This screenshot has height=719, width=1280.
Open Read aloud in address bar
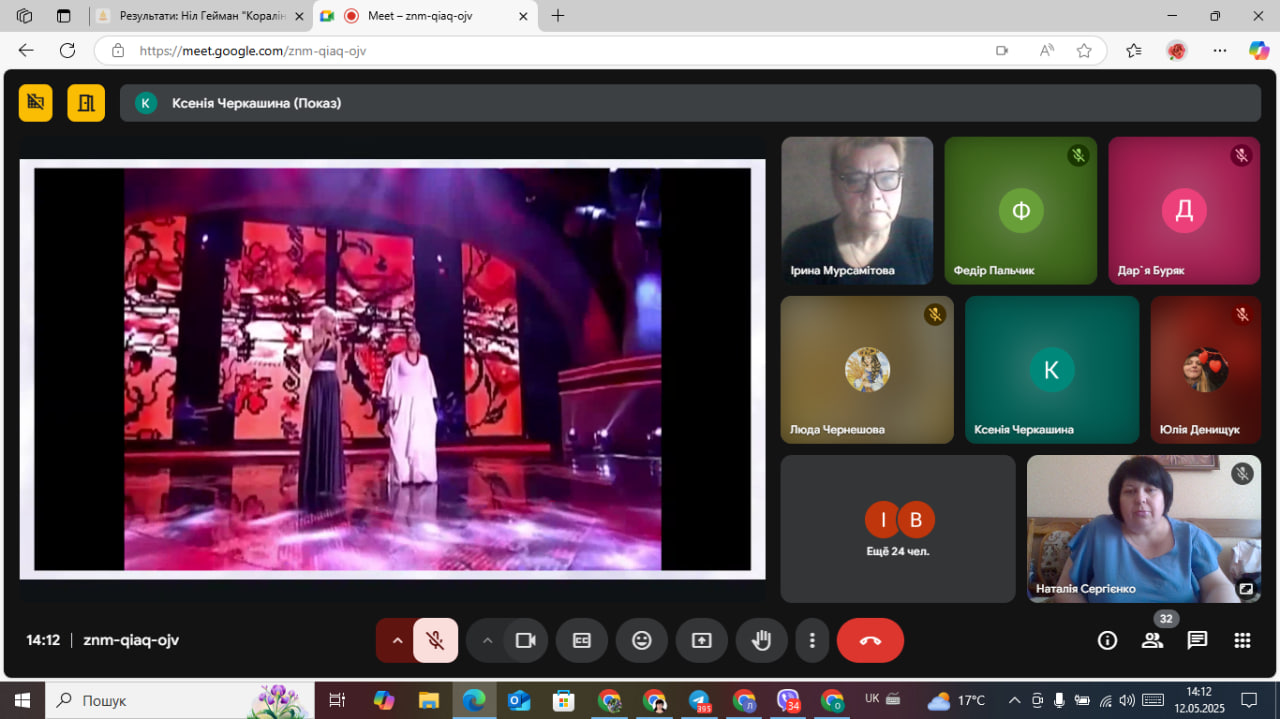pos(1047,50)
